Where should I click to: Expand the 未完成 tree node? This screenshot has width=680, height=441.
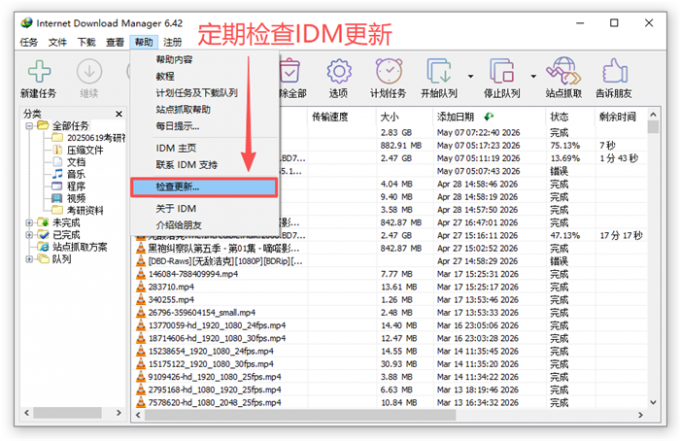pyautogui.click(x=29, y=223)
